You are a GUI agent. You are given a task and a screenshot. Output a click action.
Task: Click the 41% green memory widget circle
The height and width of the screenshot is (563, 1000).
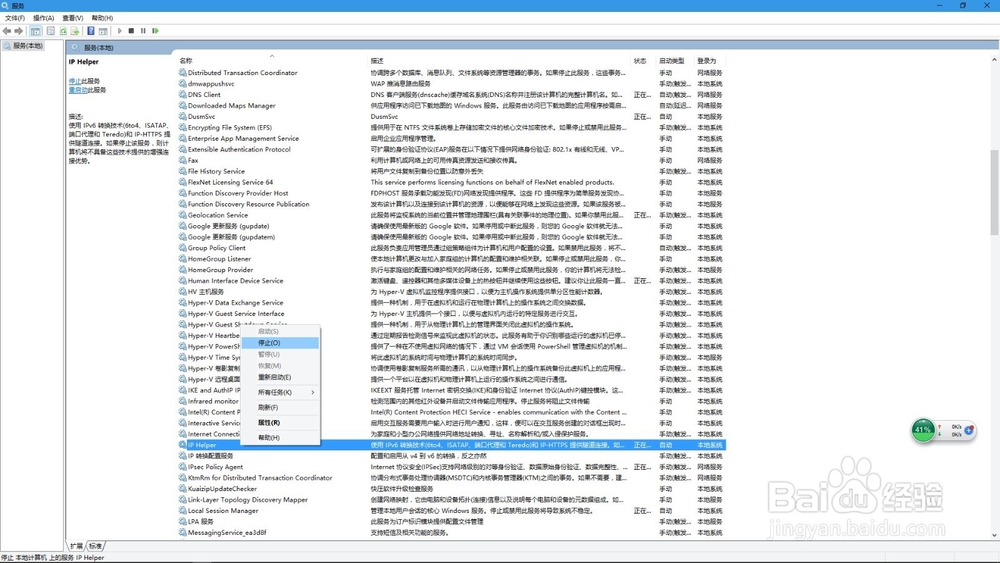click(x=923, y=430)
